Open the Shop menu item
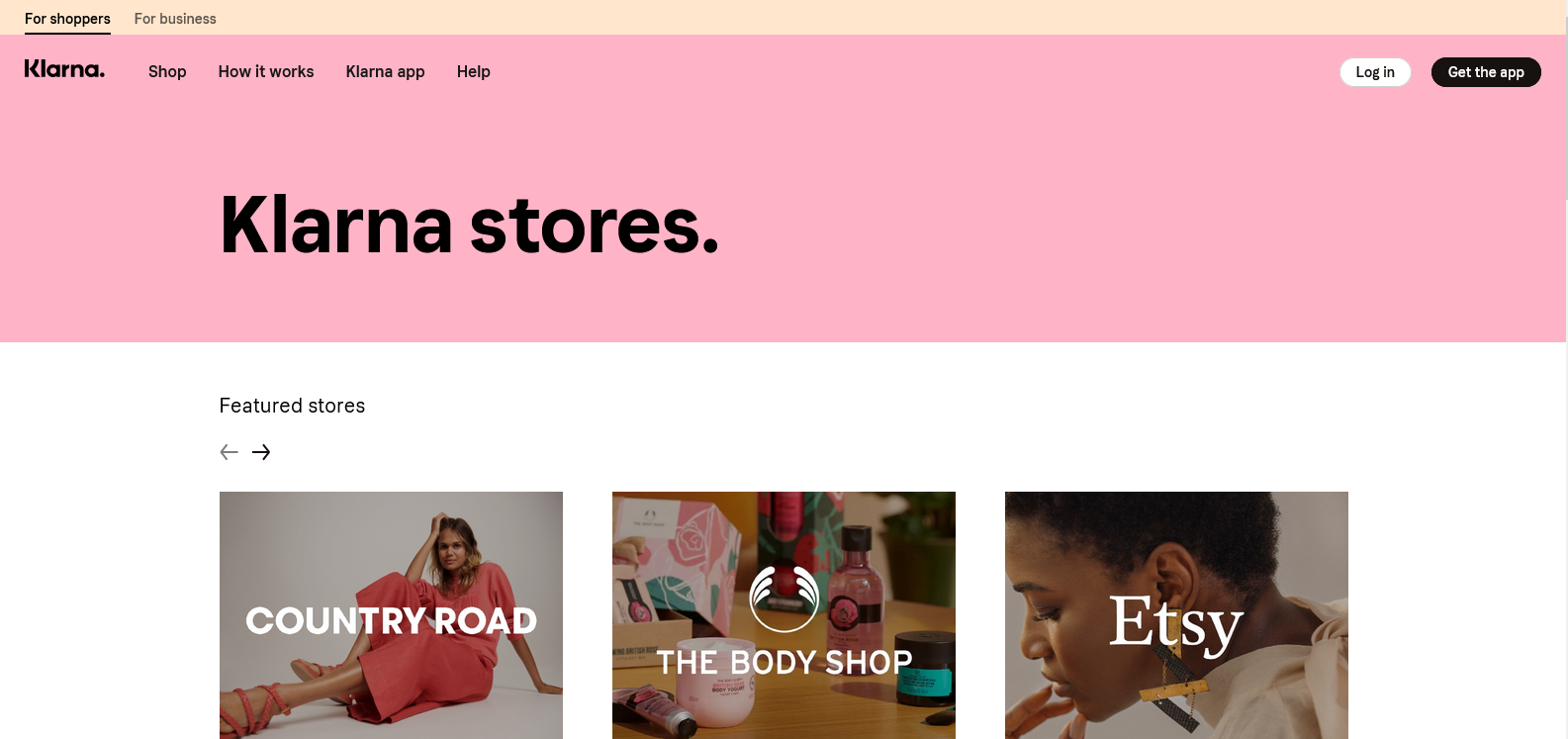This screenshot has height=739, width=1568. pyautogui.click(x=167, y=71)
